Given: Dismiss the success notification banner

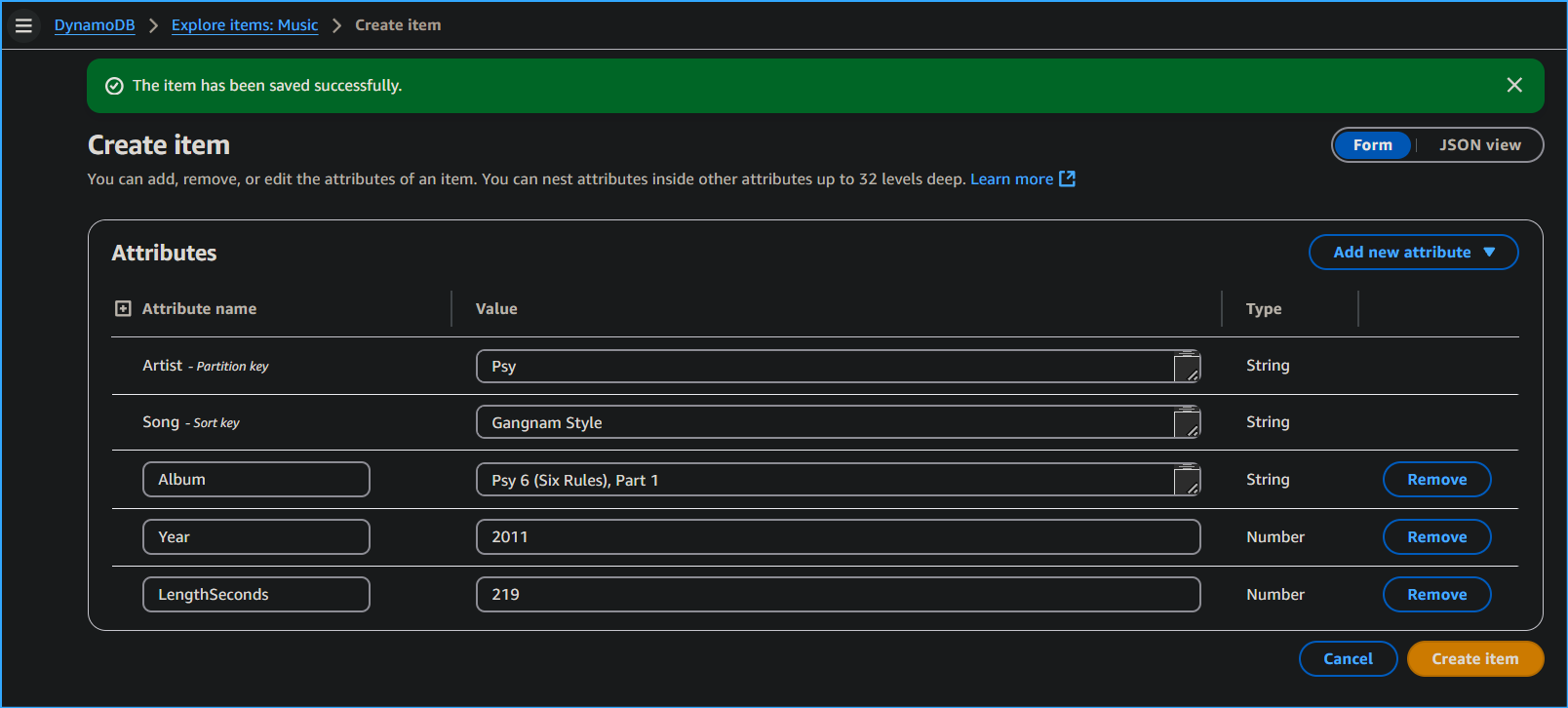Looking at the screenshot, I should click(1514, 85).
